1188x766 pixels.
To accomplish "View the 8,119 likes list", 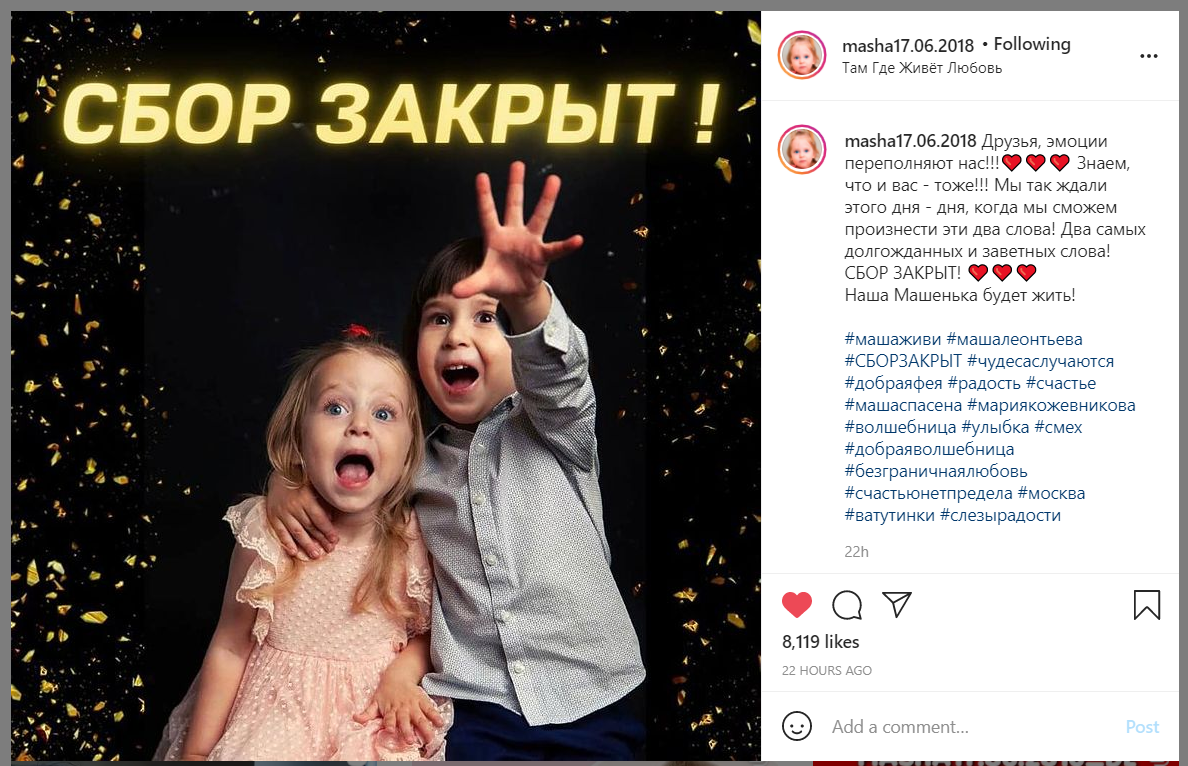I will click(x=821, y=642).
